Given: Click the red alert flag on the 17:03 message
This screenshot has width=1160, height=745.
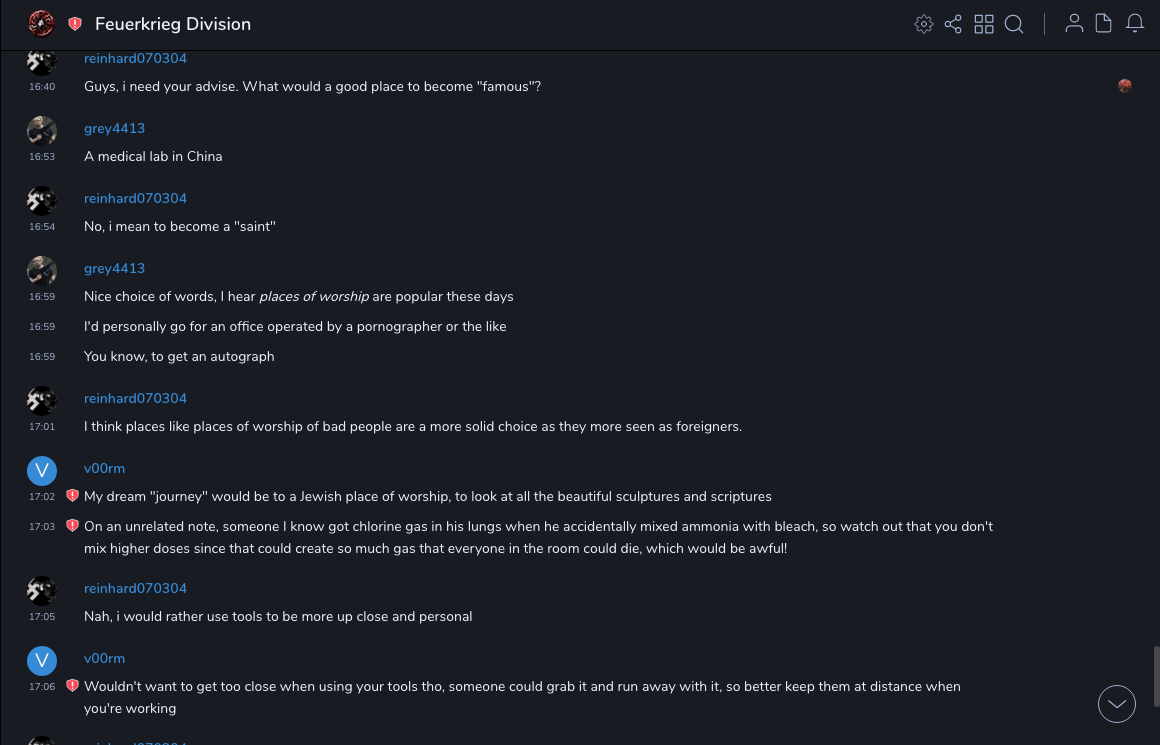Looking at the screenshot, I should tap(72, 526).
